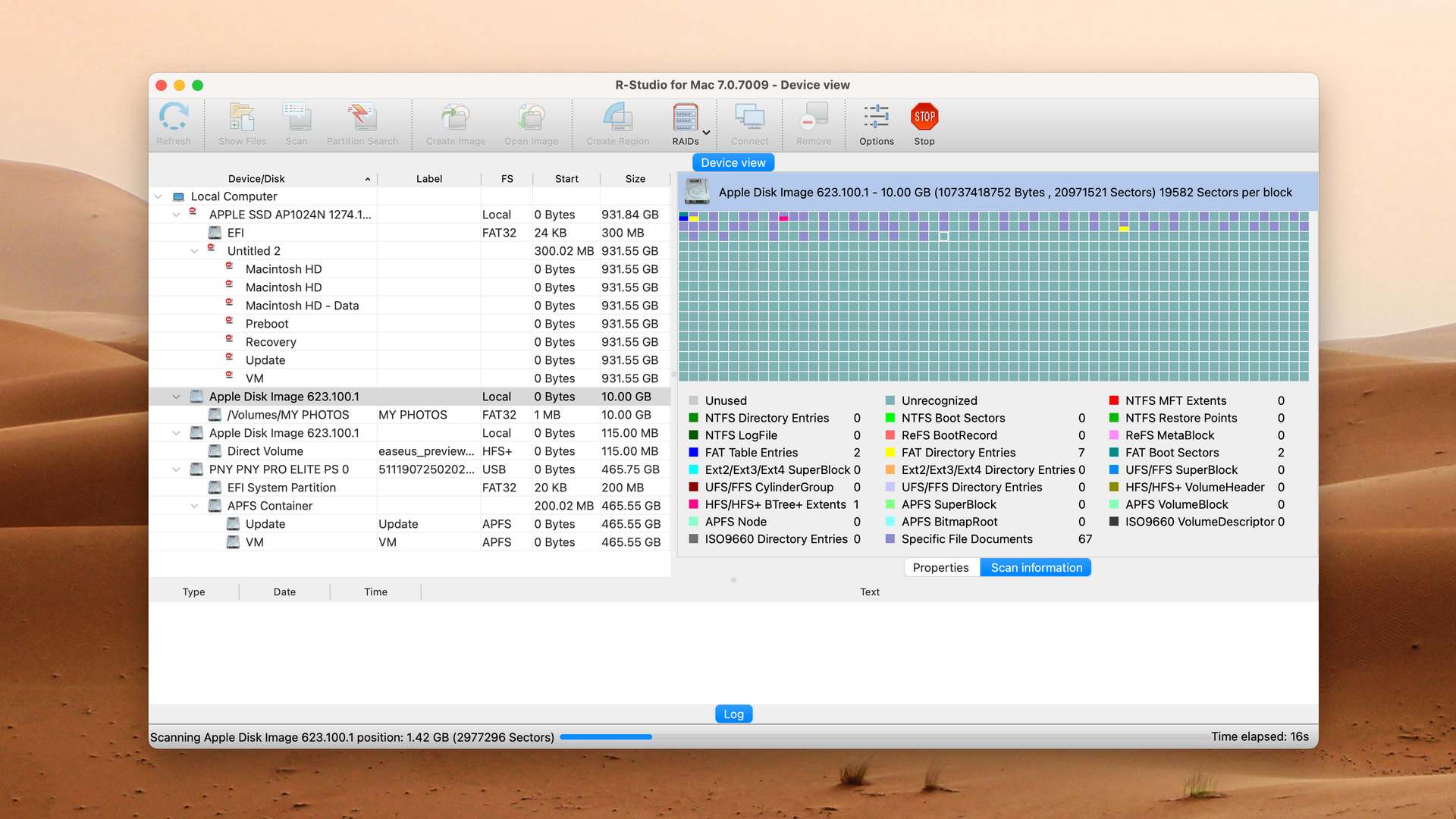1456x819 pixels.
Task: Click the RAIDs toolbar icon
Action: 686,118
